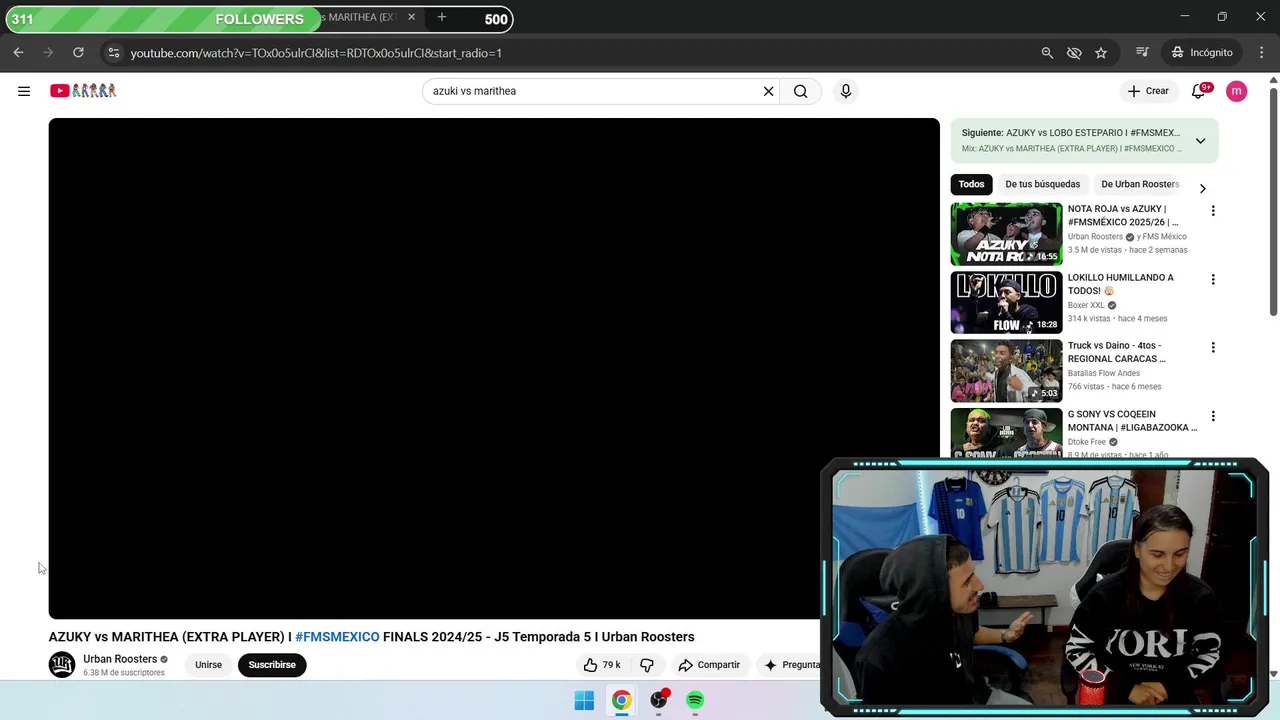
Task: Open LOKILLO HUMILLANDO A TODOS thumbnail
Action: pyautogui.click(x=1006, y=302)
